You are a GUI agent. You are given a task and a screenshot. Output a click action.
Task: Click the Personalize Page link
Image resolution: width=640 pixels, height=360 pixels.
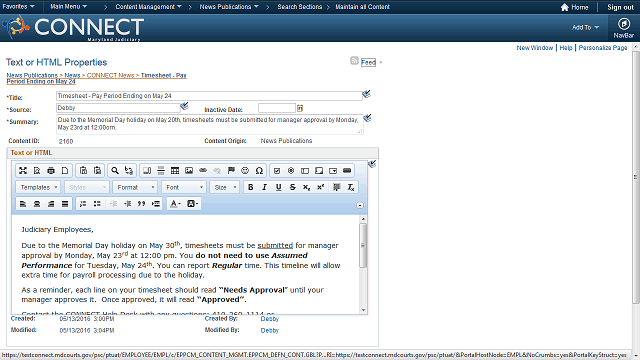point(603,48)
